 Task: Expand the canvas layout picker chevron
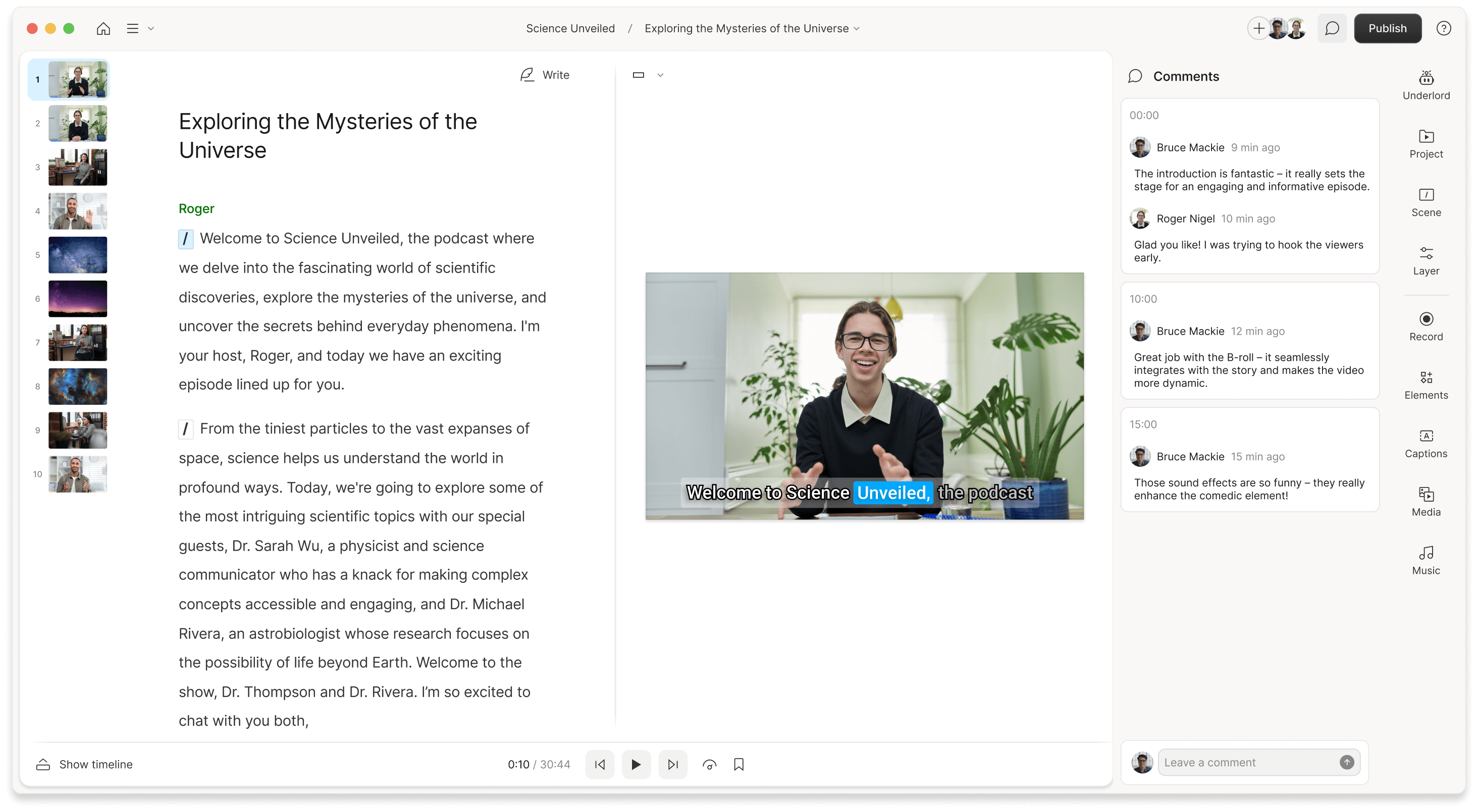coord(660,75)
